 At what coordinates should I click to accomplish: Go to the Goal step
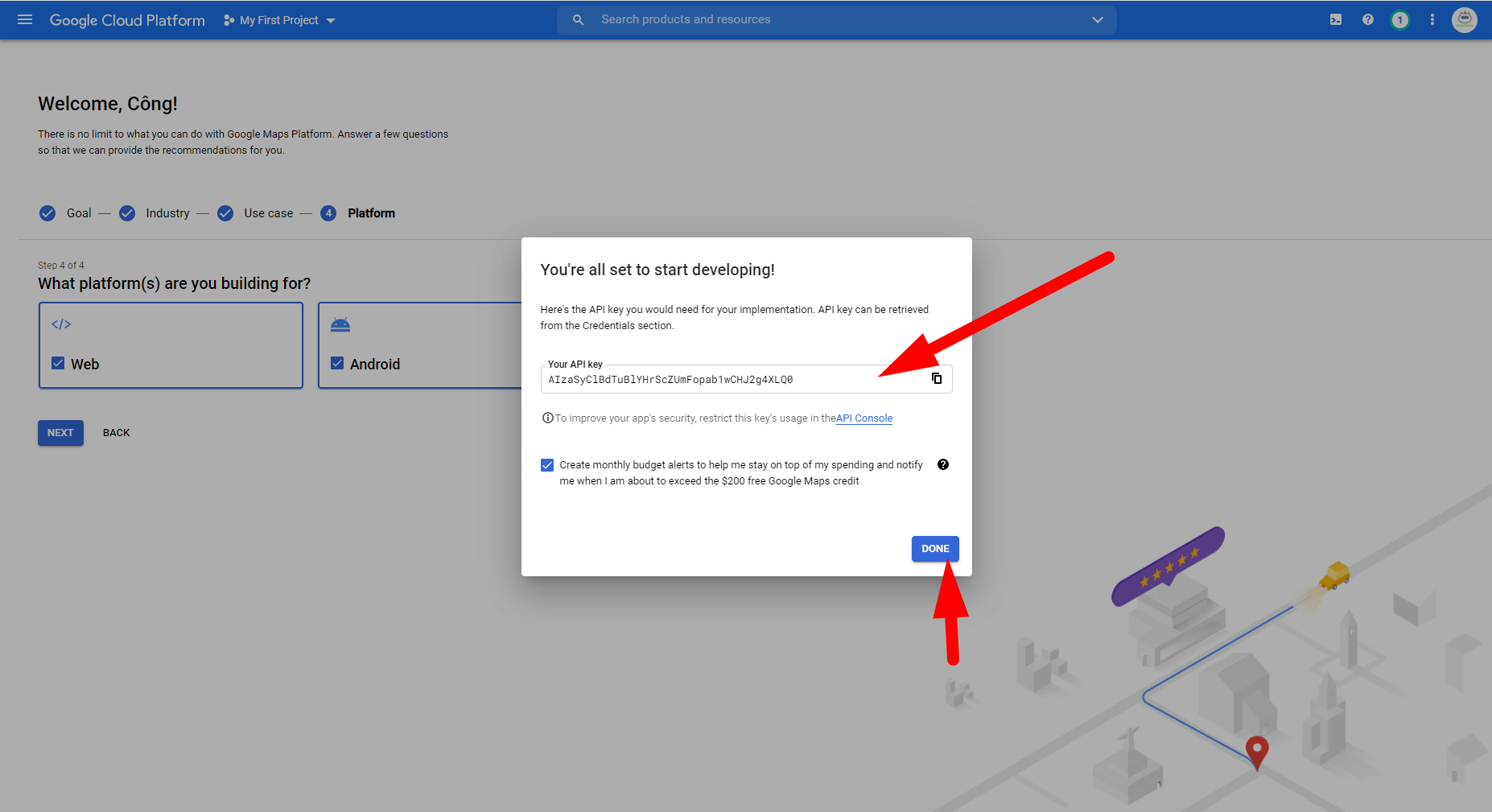[x=79, y=213]
